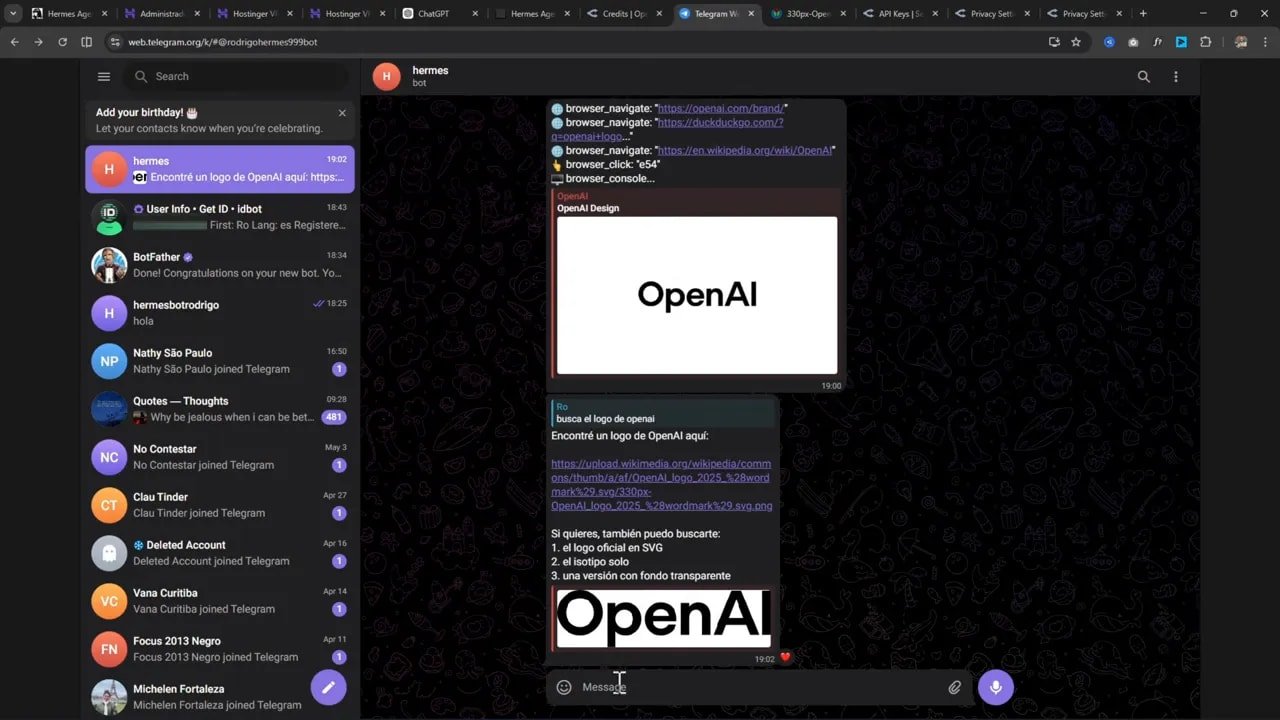
Task: Open the Telegram hamburger menu
Action: pyautogui.click(x=104, y=76)
